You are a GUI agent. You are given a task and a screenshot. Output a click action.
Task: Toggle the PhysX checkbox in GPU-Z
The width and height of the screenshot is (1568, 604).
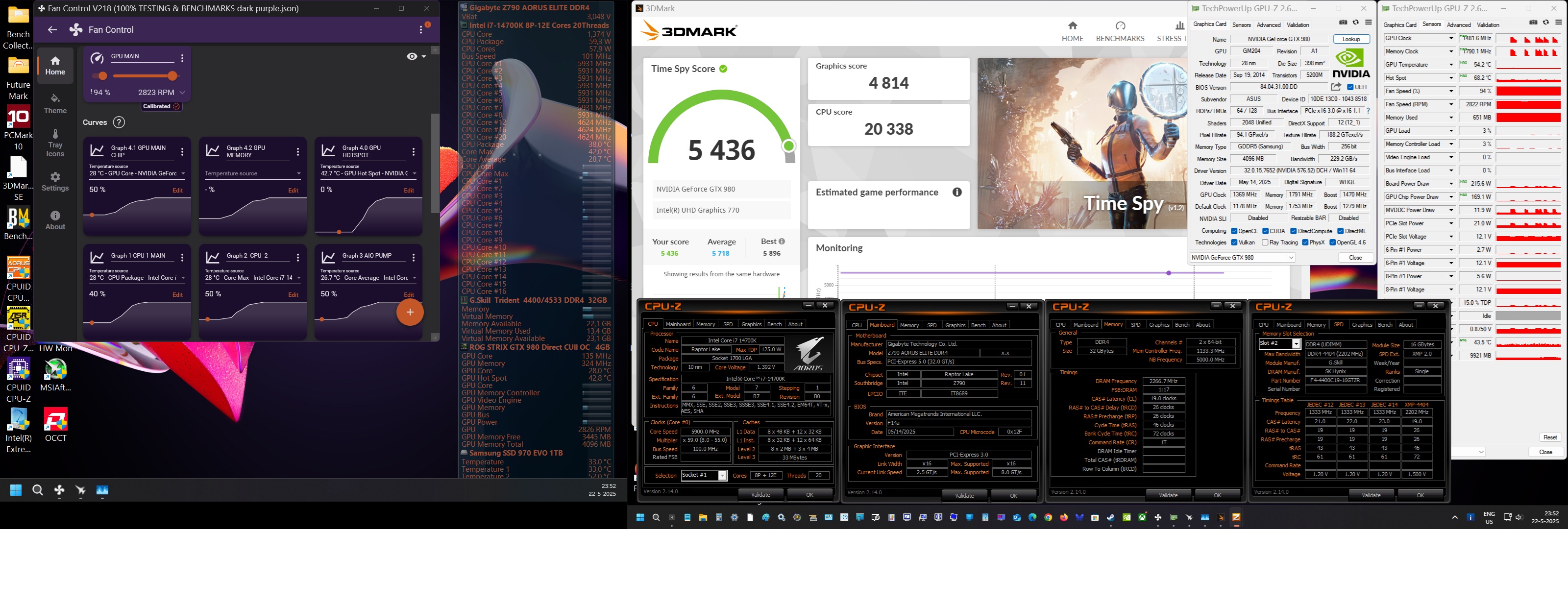(x=1305, y=242)
